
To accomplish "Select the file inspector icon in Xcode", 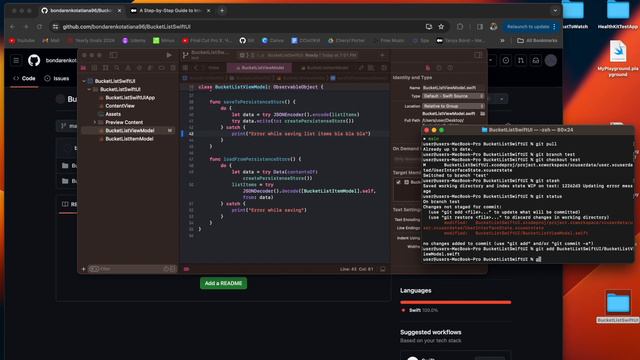I will tap(428, 68).
